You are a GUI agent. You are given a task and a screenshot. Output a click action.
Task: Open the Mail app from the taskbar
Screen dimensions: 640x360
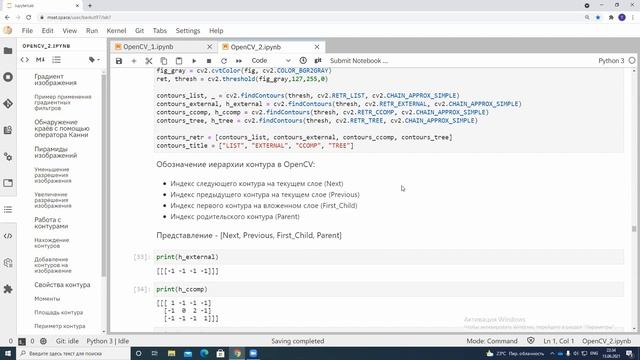188,353
